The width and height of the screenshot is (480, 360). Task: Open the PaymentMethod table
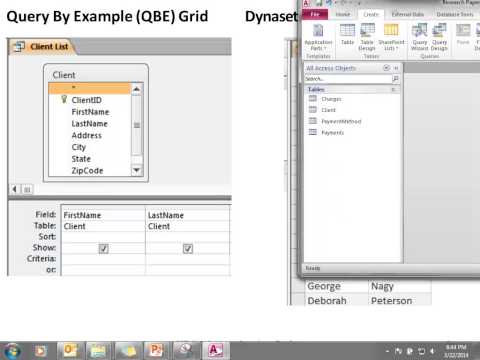tap(335, 121)
